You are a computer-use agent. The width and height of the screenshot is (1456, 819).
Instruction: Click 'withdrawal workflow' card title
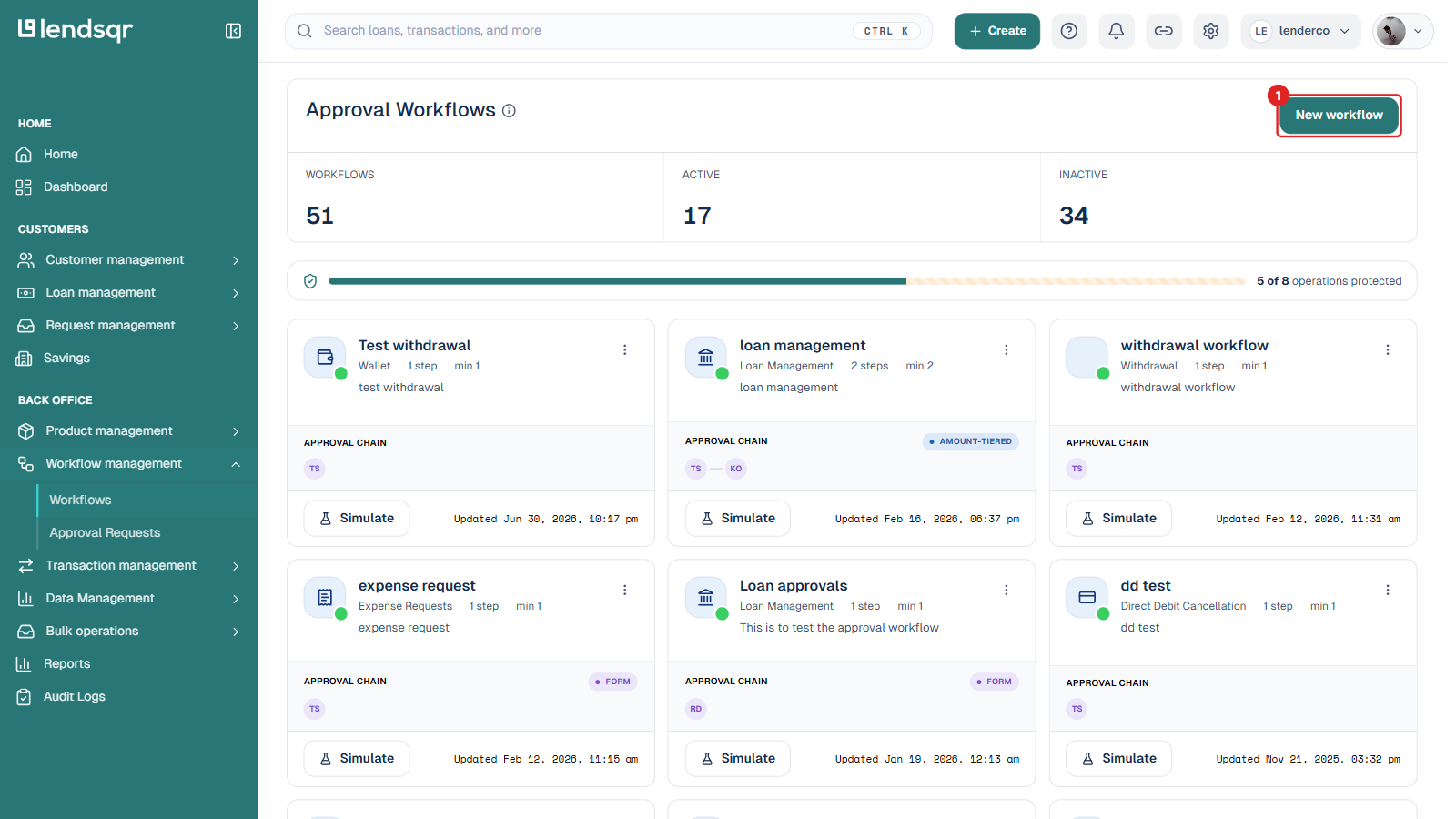[x=1194, y=346]
